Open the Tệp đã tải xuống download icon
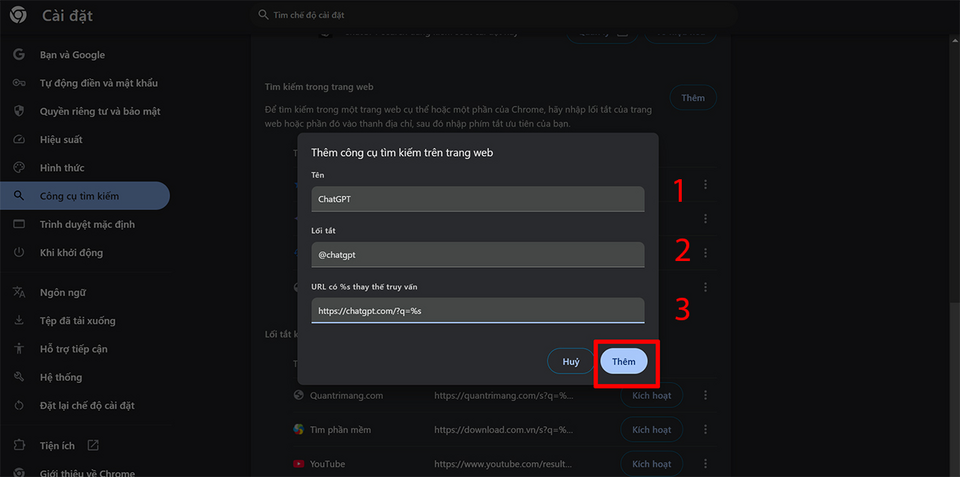This screenshot has width=960, height=477. pos(19,320)
